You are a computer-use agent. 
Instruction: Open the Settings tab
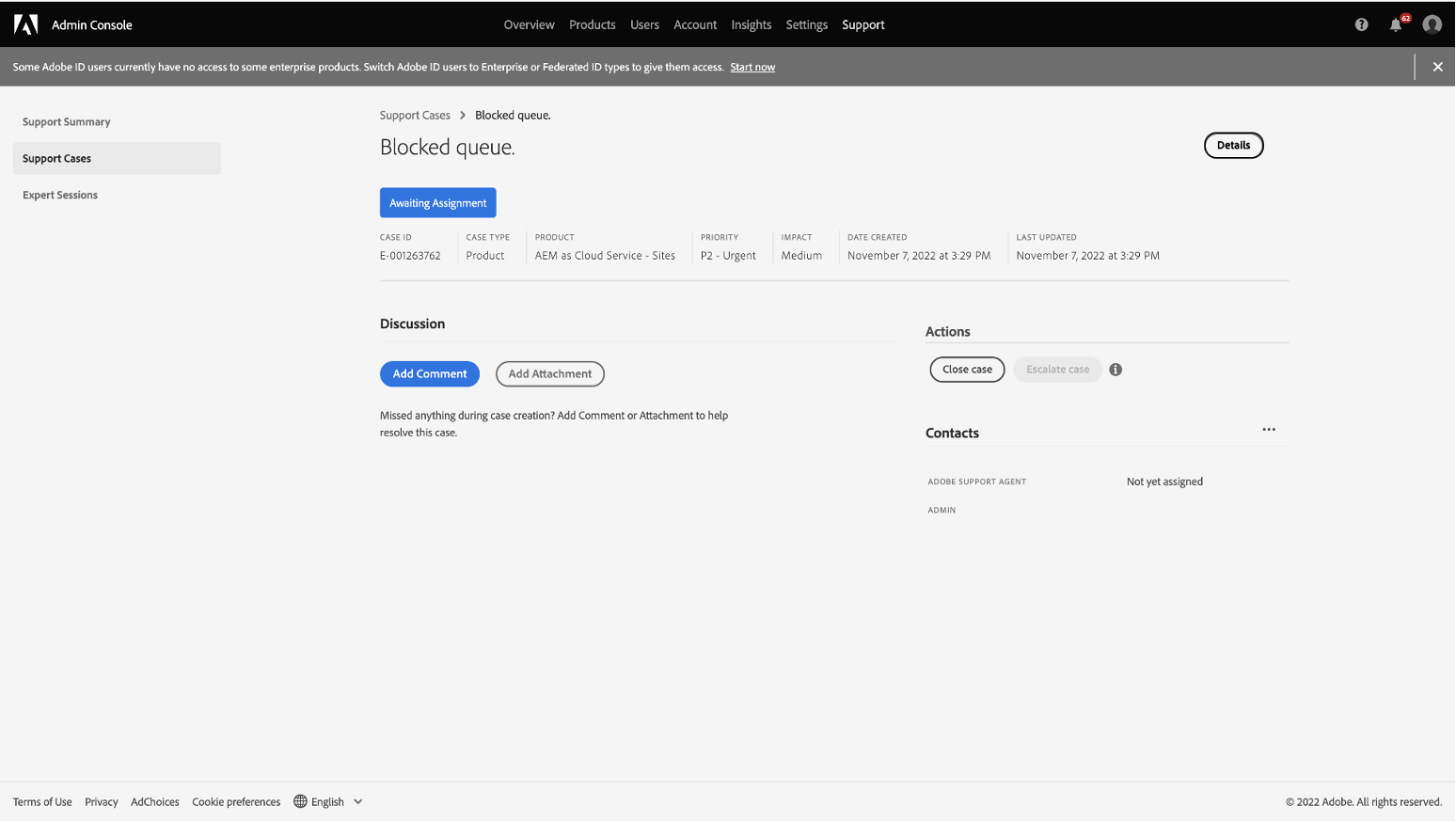point(807,24)
